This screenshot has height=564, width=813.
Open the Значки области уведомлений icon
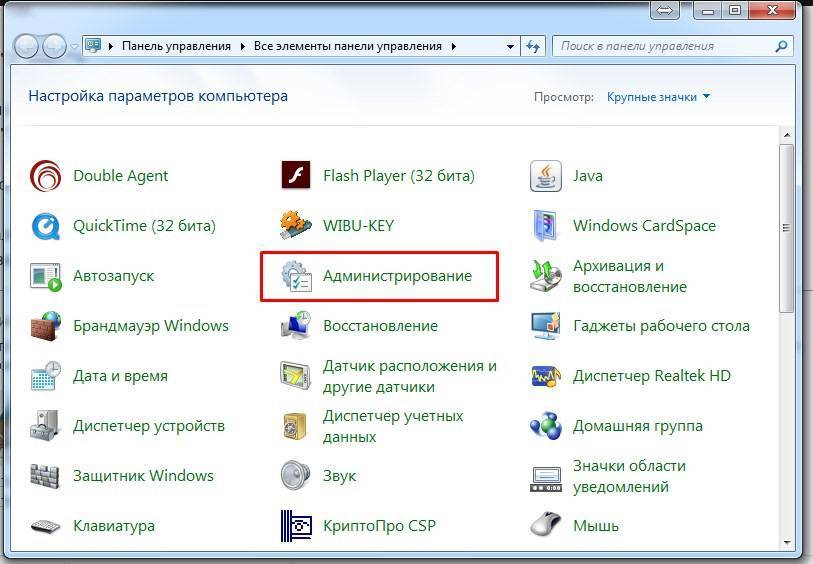click(545, 479)
